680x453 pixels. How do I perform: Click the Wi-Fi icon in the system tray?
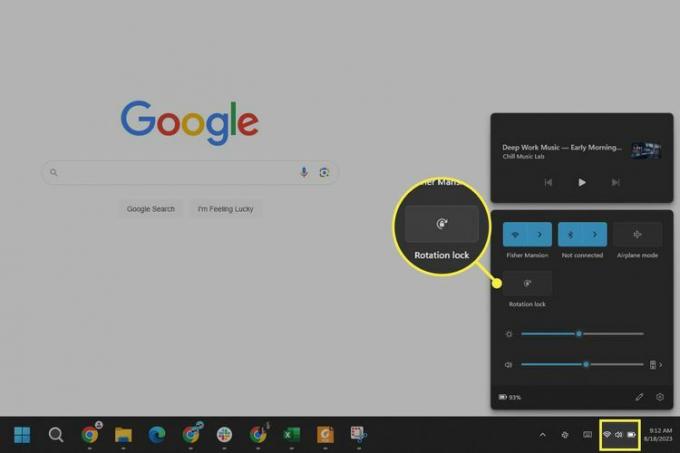(607, 434)
